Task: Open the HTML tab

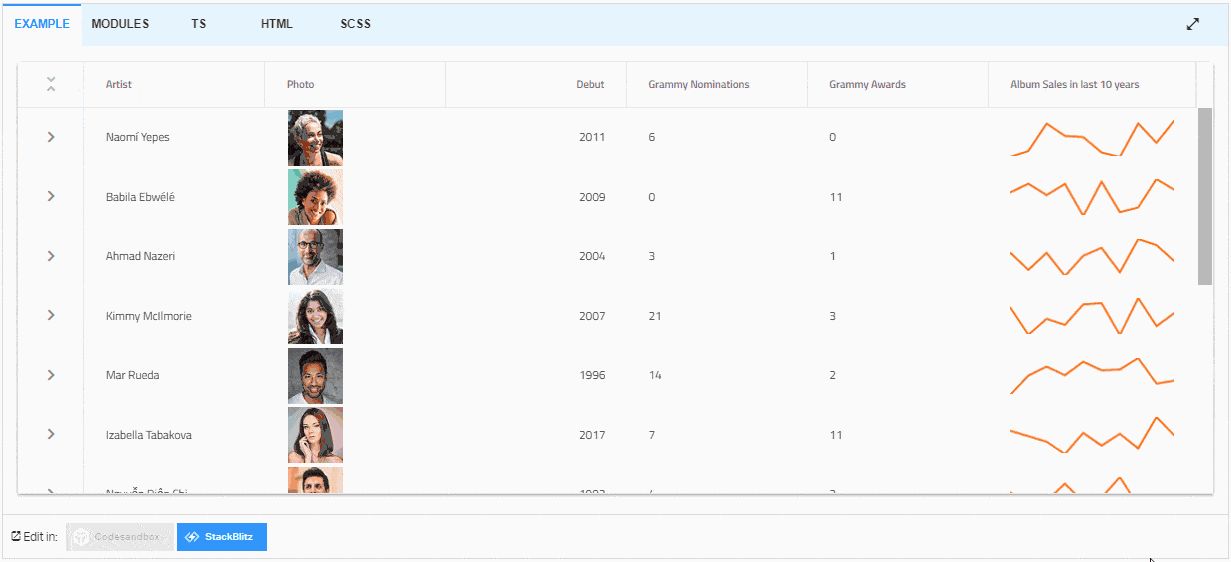Action: 277,24
